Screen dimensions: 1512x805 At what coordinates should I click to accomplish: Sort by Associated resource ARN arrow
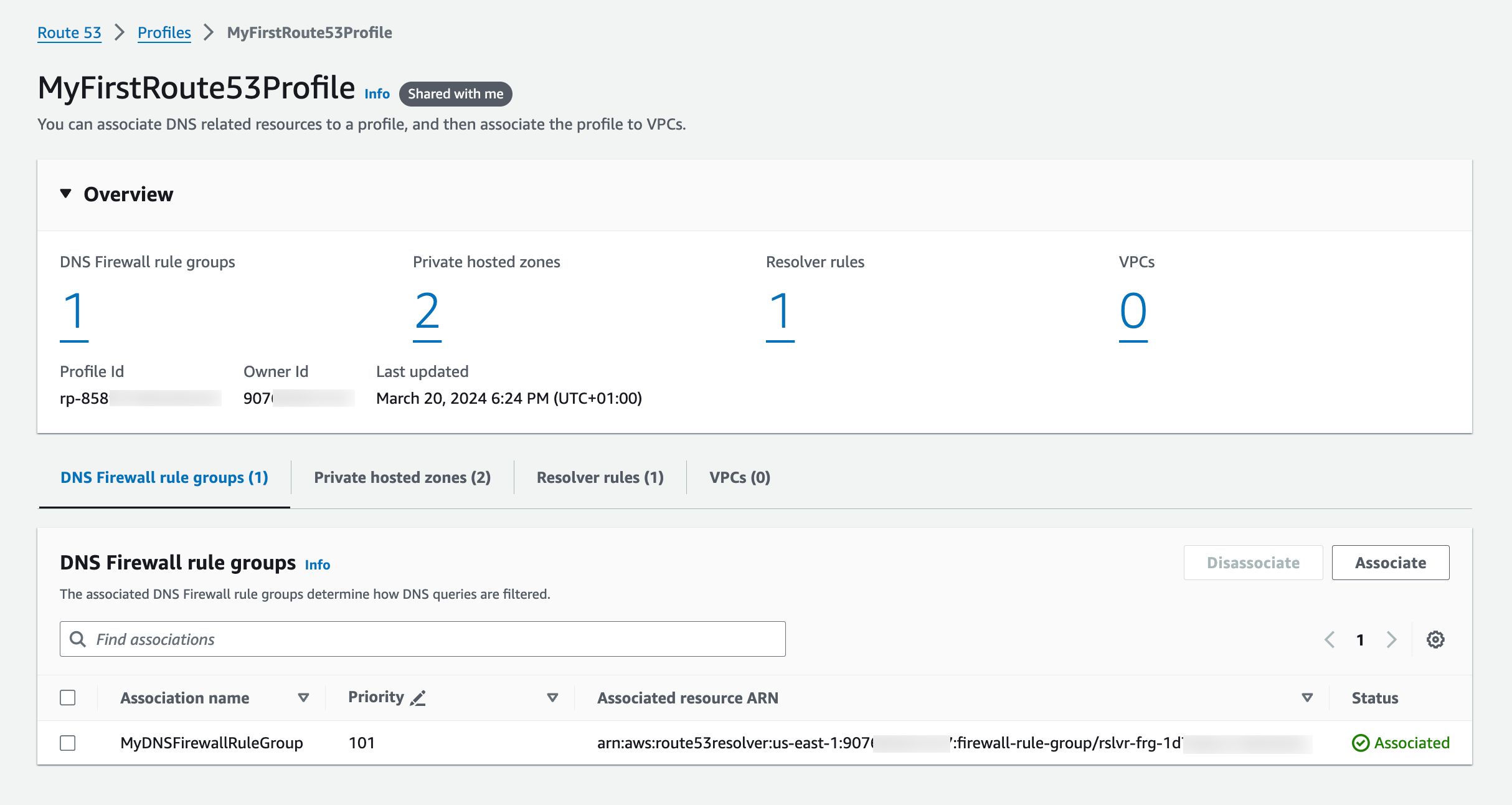[1307, 698]
